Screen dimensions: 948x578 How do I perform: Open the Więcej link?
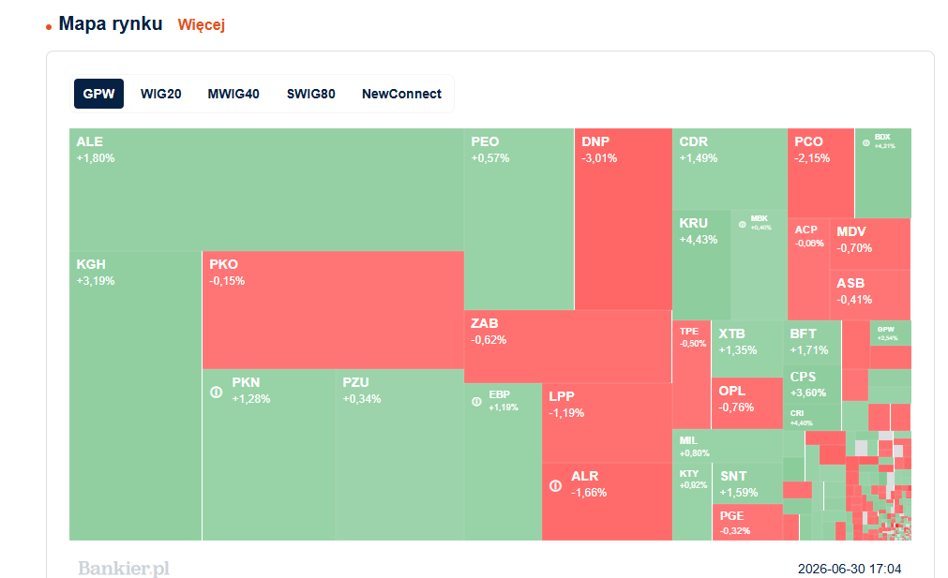(201, 25)
